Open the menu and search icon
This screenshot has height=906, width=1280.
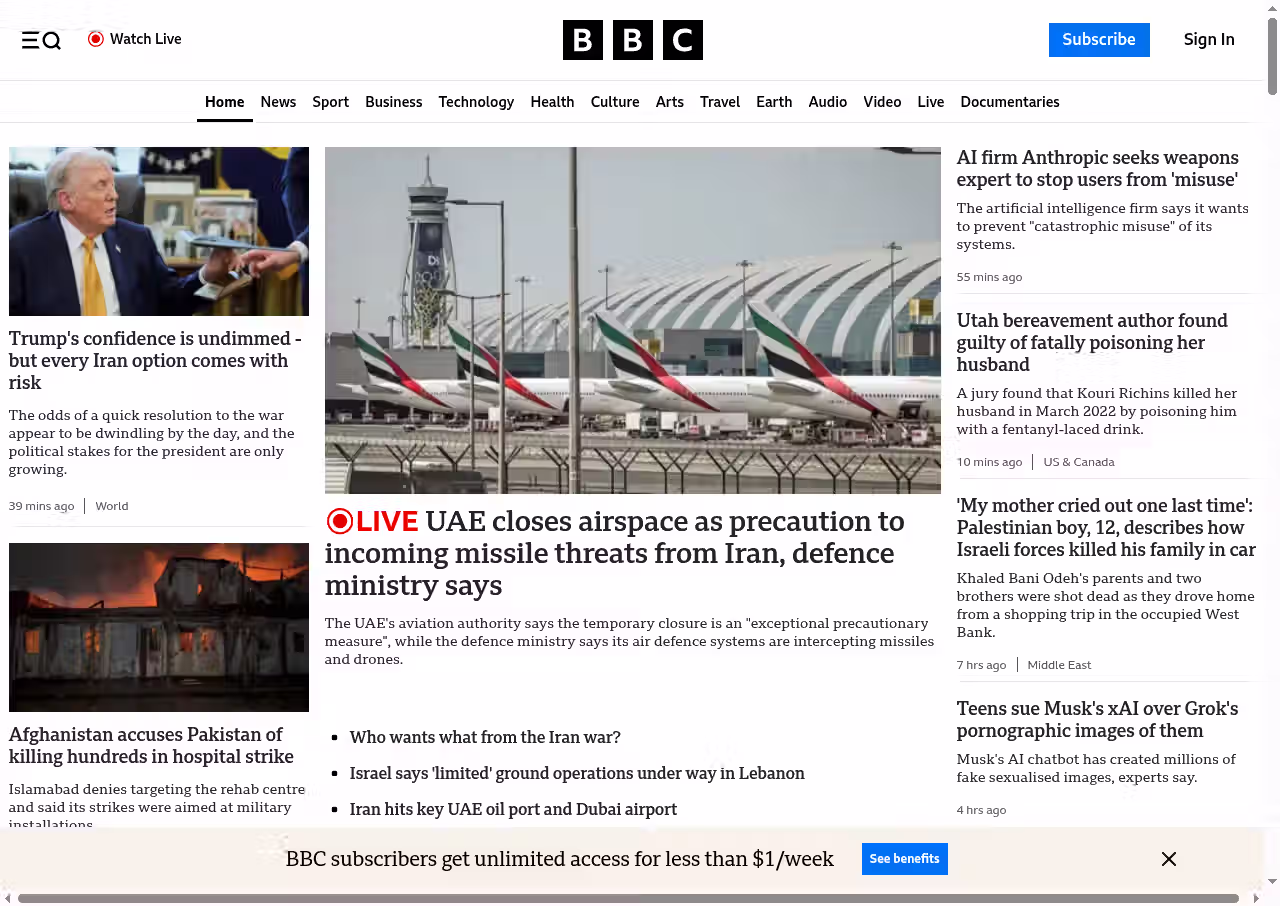tap(41, 40)
